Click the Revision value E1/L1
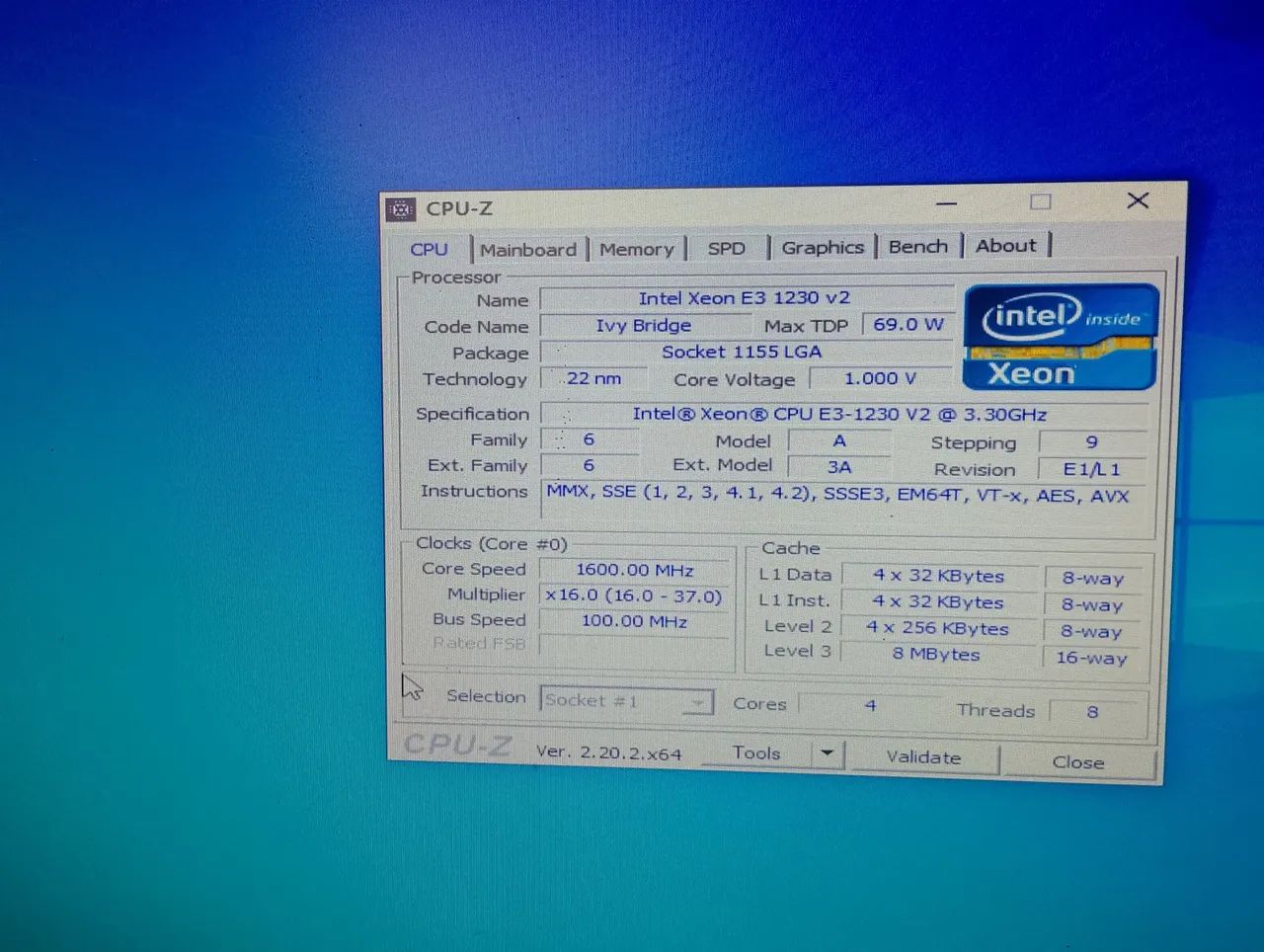This screenshot has width=1264, height=952. tap(1092, 470)
